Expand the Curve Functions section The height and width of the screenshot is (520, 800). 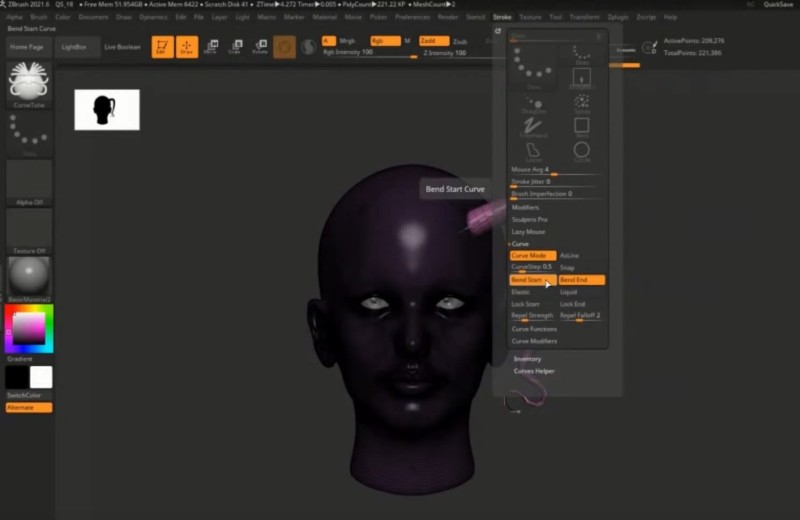pyautogui.click(x=535, y=329)
